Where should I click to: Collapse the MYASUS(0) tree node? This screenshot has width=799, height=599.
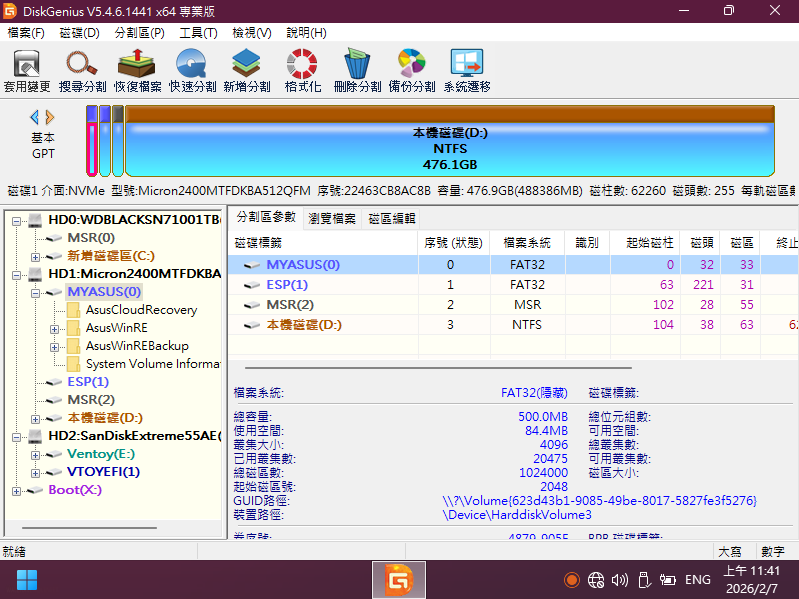tap(35, 293)
